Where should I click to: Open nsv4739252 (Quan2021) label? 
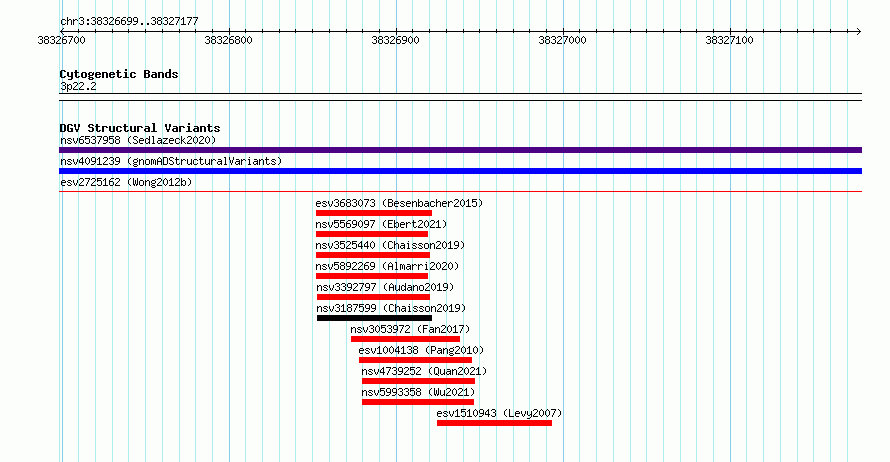(424, 371)
